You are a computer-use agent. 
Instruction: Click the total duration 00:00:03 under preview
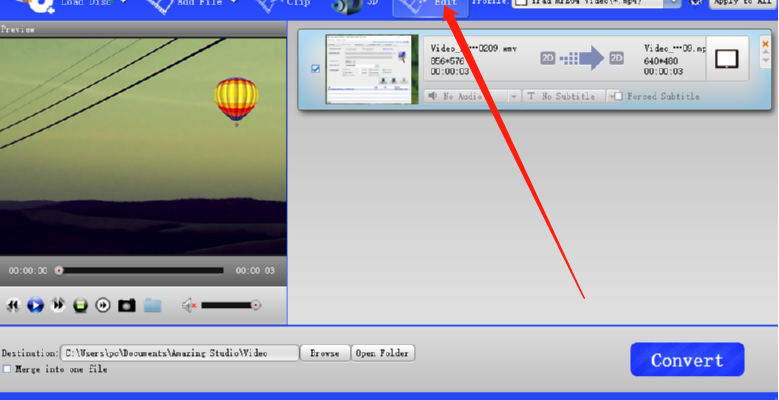pyautogui.click(x=255, y=271)
